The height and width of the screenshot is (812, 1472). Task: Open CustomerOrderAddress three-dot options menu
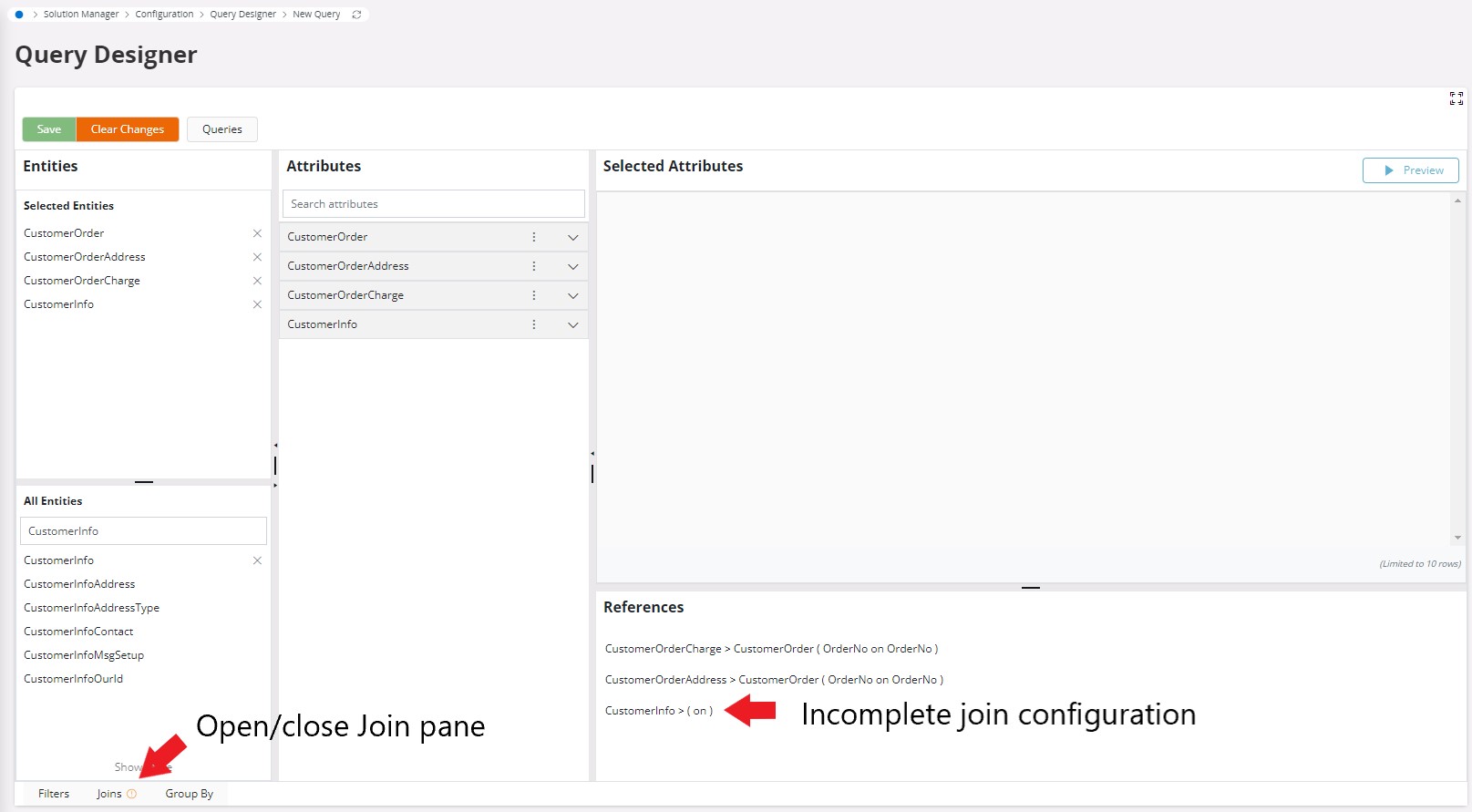coord(534,266)
